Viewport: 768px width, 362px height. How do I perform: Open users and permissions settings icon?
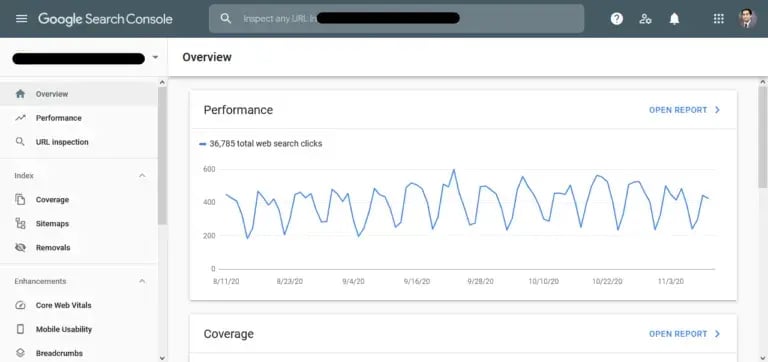tap(646, 19)
